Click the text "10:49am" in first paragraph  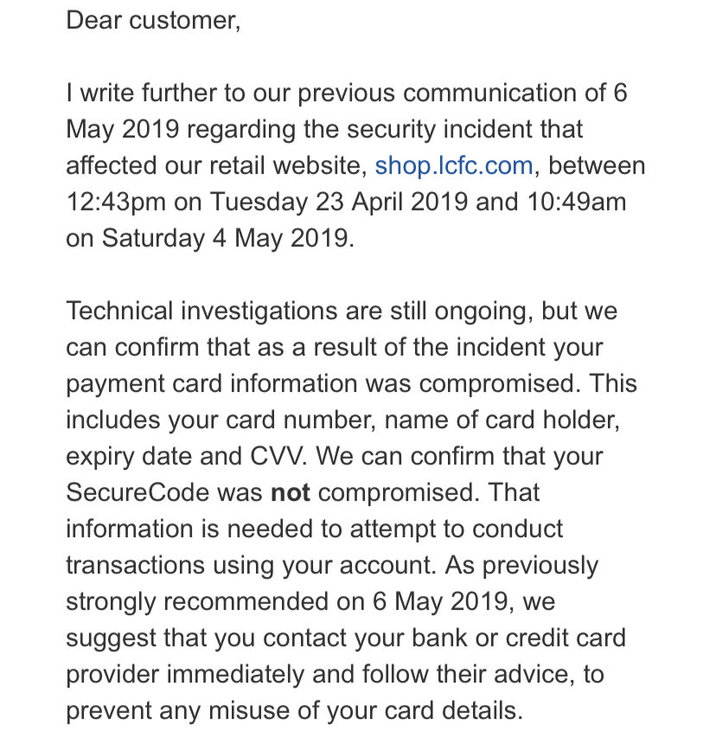coord(576,202)
